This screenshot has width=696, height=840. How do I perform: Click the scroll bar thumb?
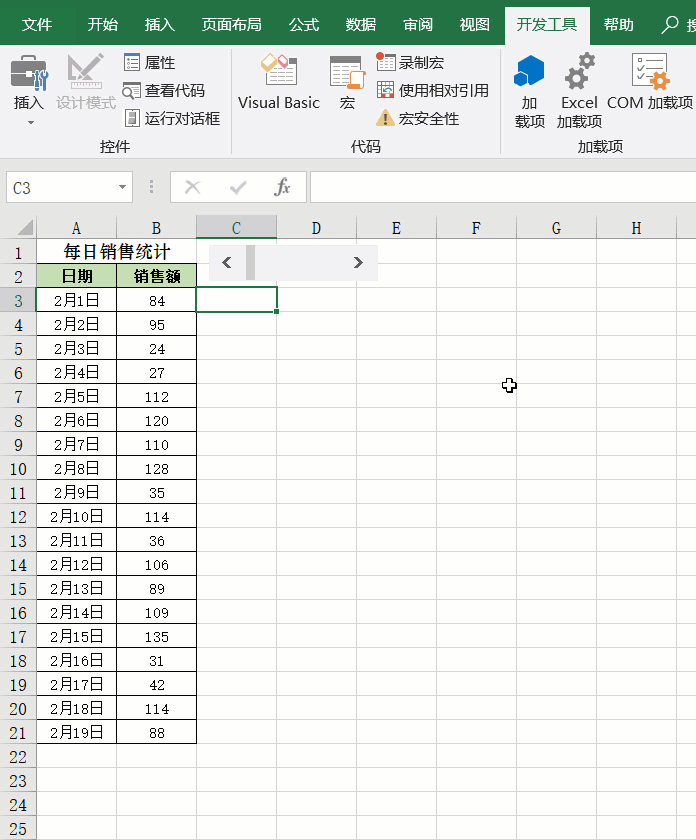point(250,262)
